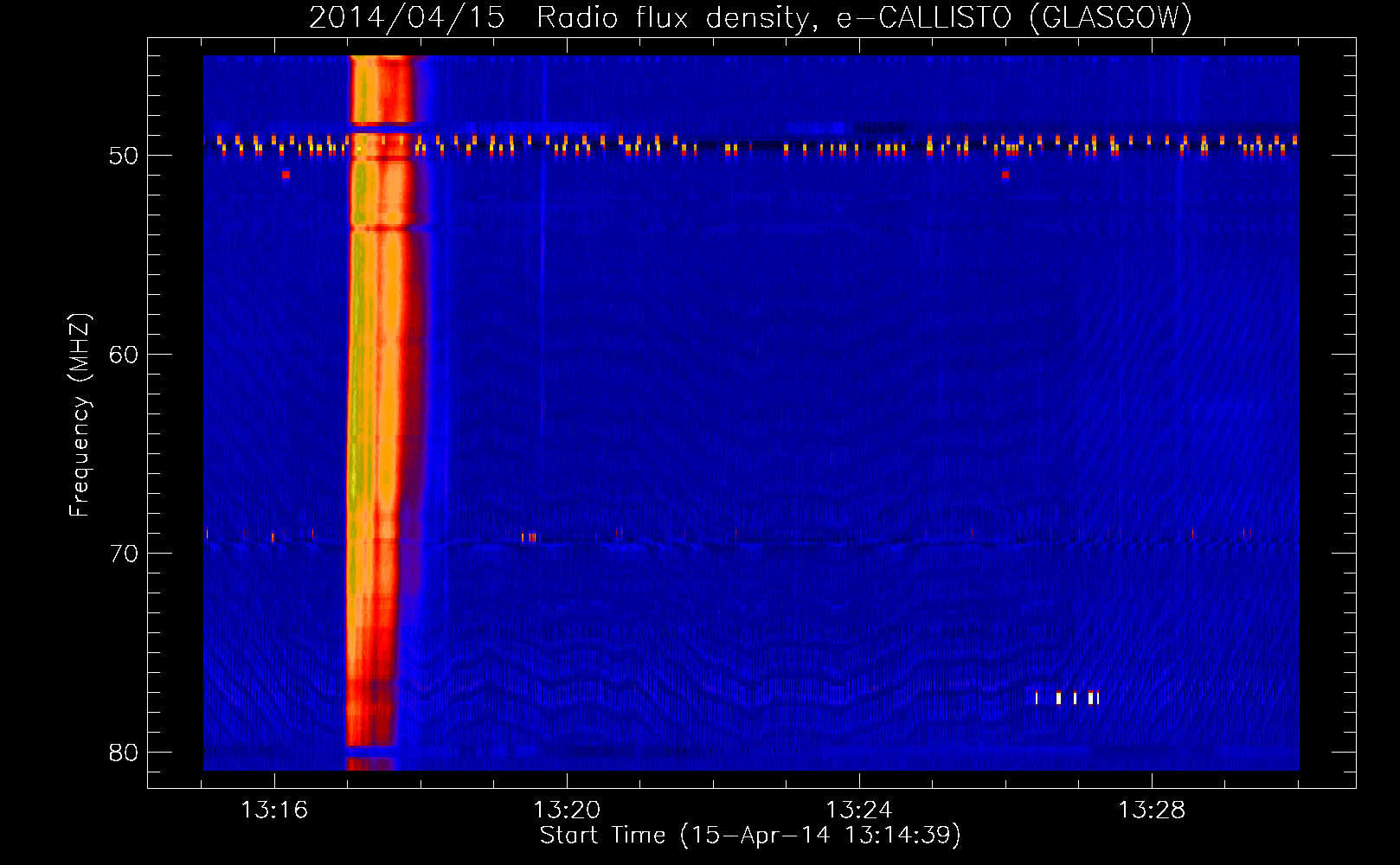Click the 80 frequency tick label

(x=124, y=753)
